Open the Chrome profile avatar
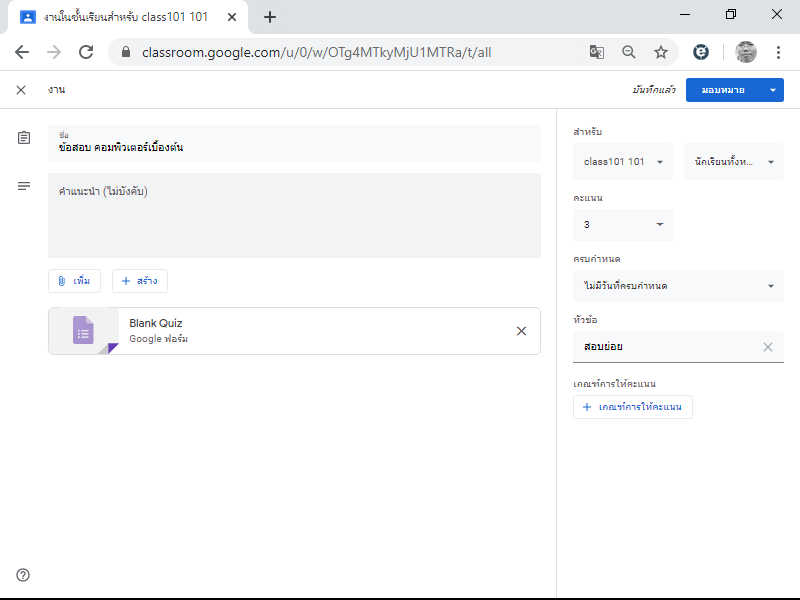The image size is (800, 600). 745,52
